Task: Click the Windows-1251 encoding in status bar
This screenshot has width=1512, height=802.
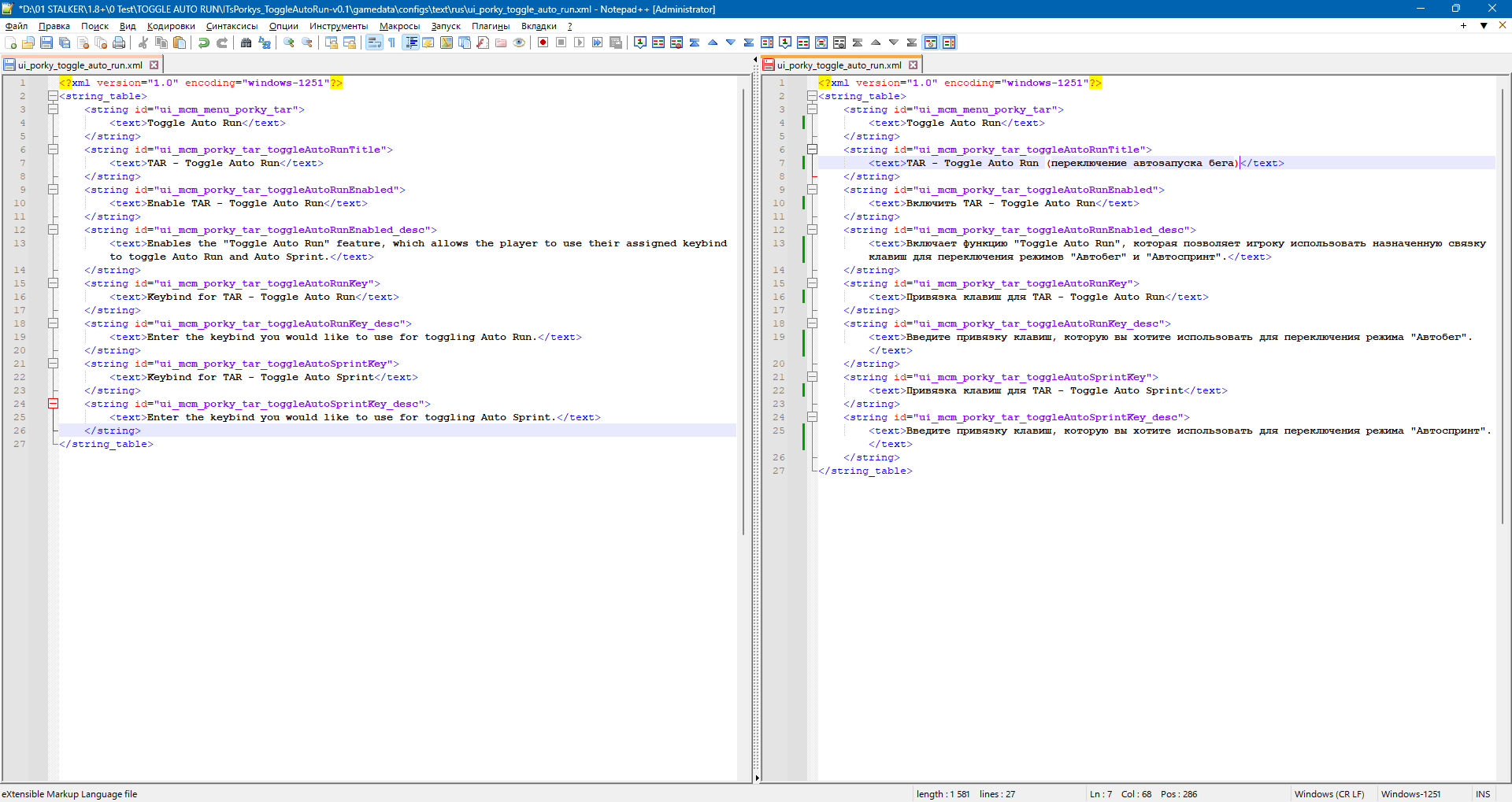Action: 1410,794
